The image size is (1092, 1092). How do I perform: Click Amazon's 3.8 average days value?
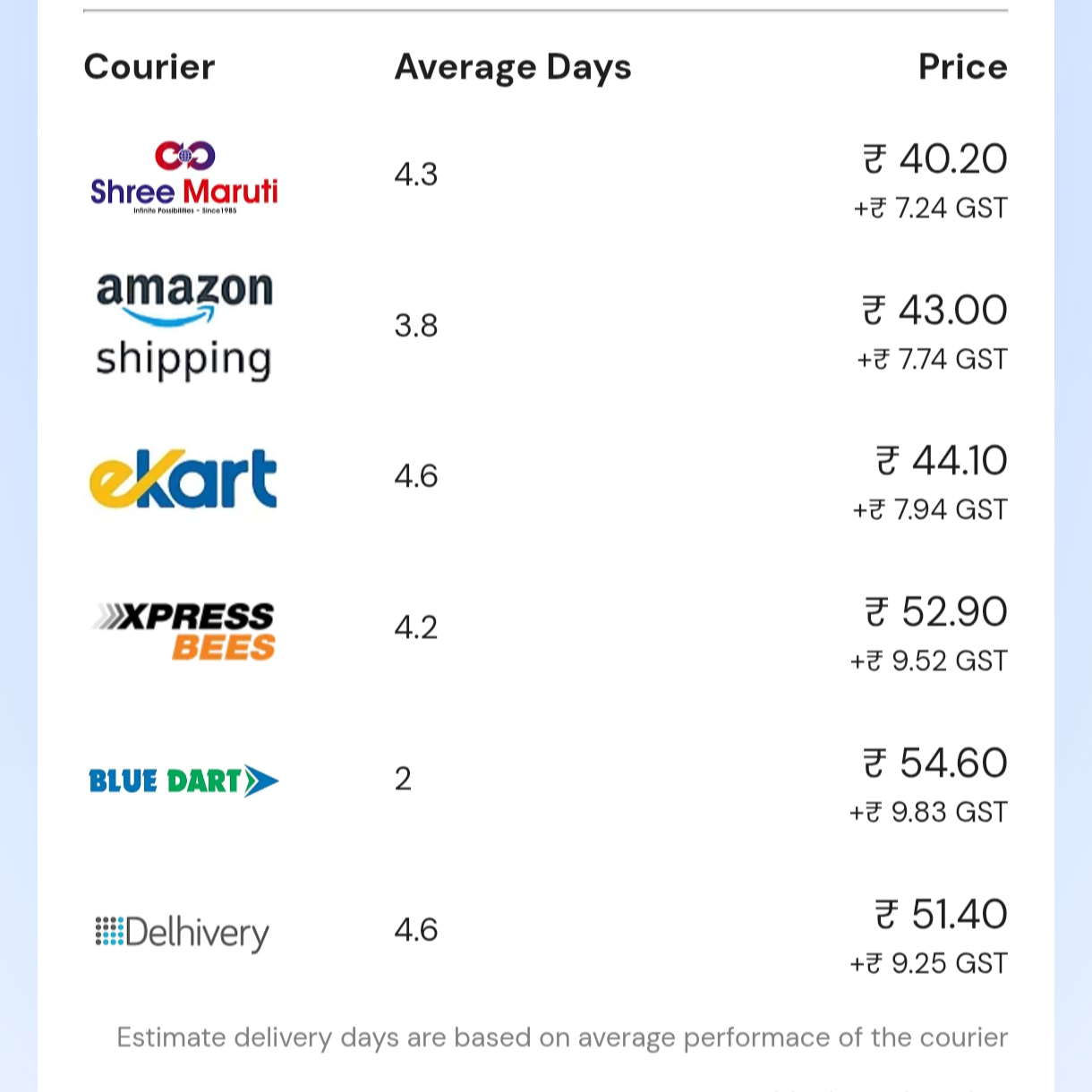416,326
